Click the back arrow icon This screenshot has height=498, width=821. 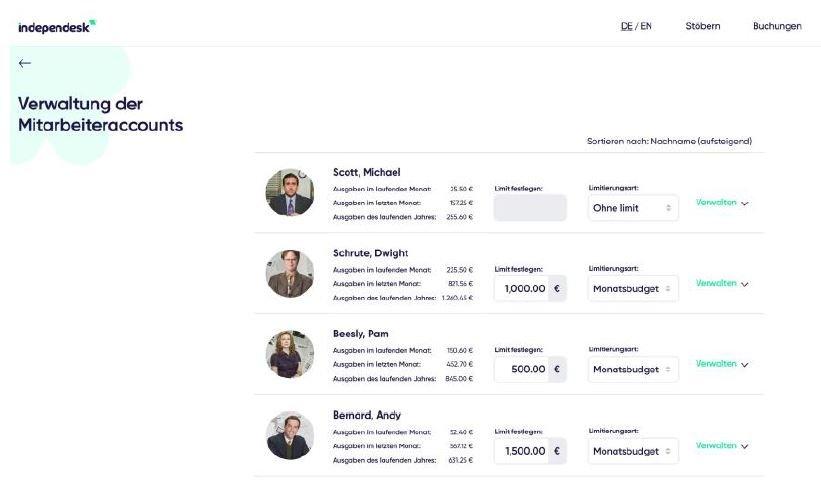[25, 63]
